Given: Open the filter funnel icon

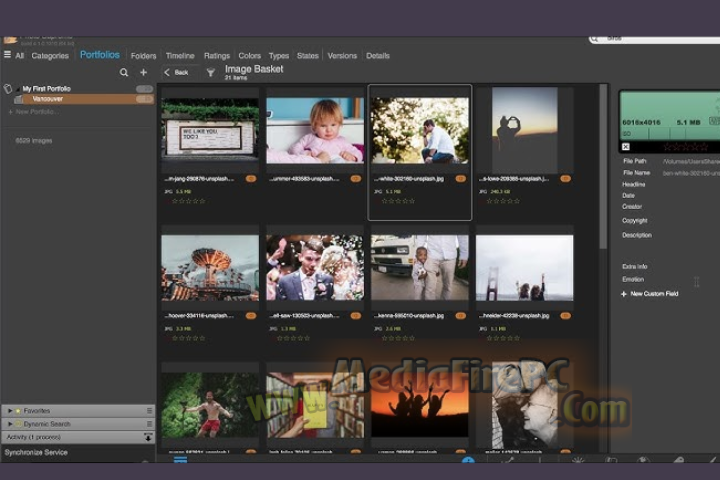Looking at the screenshot, I should click(x=210, y=73).
